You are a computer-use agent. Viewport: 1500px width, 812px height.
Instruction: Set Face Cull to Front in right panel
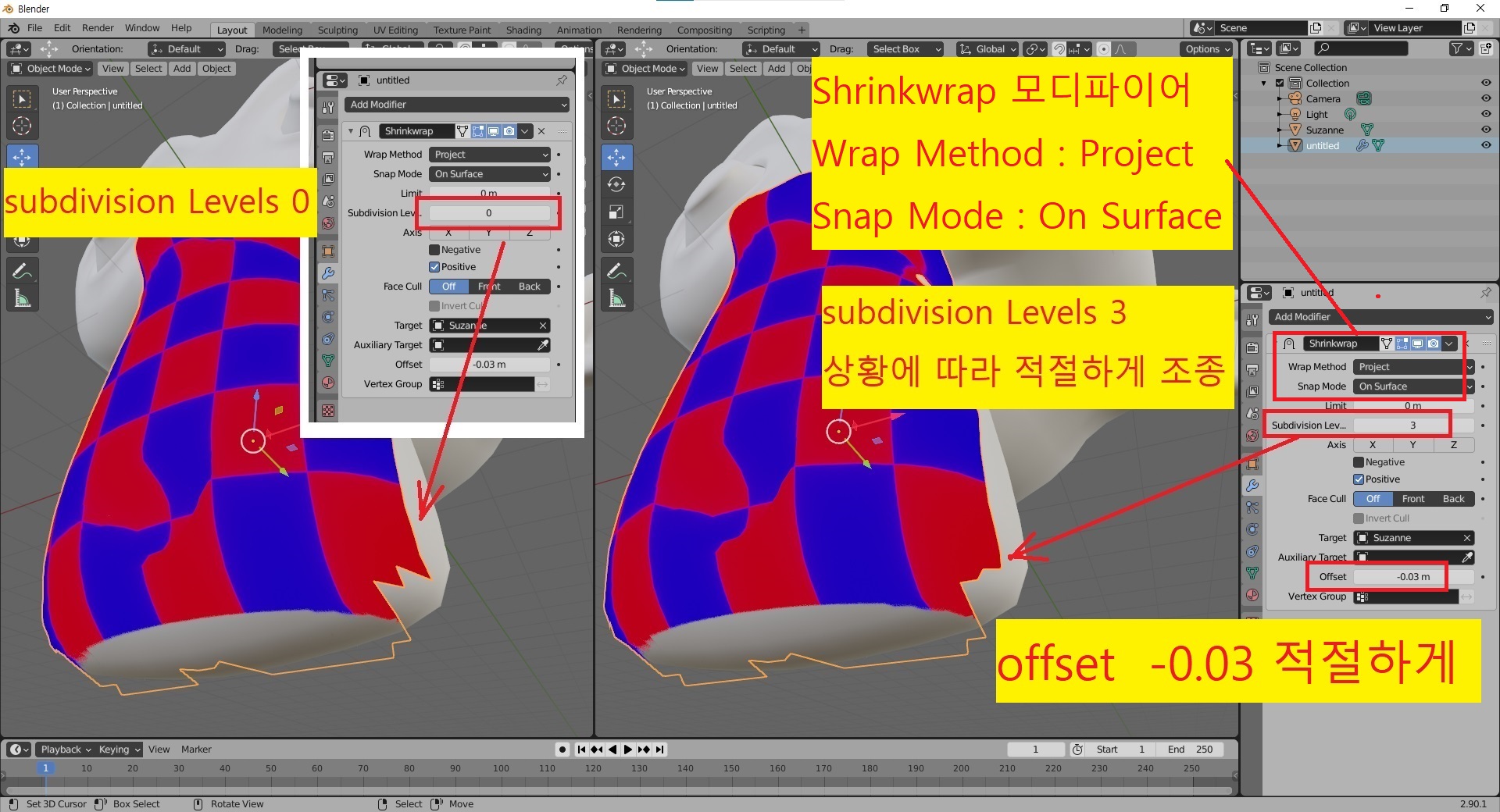point(1413,499)
